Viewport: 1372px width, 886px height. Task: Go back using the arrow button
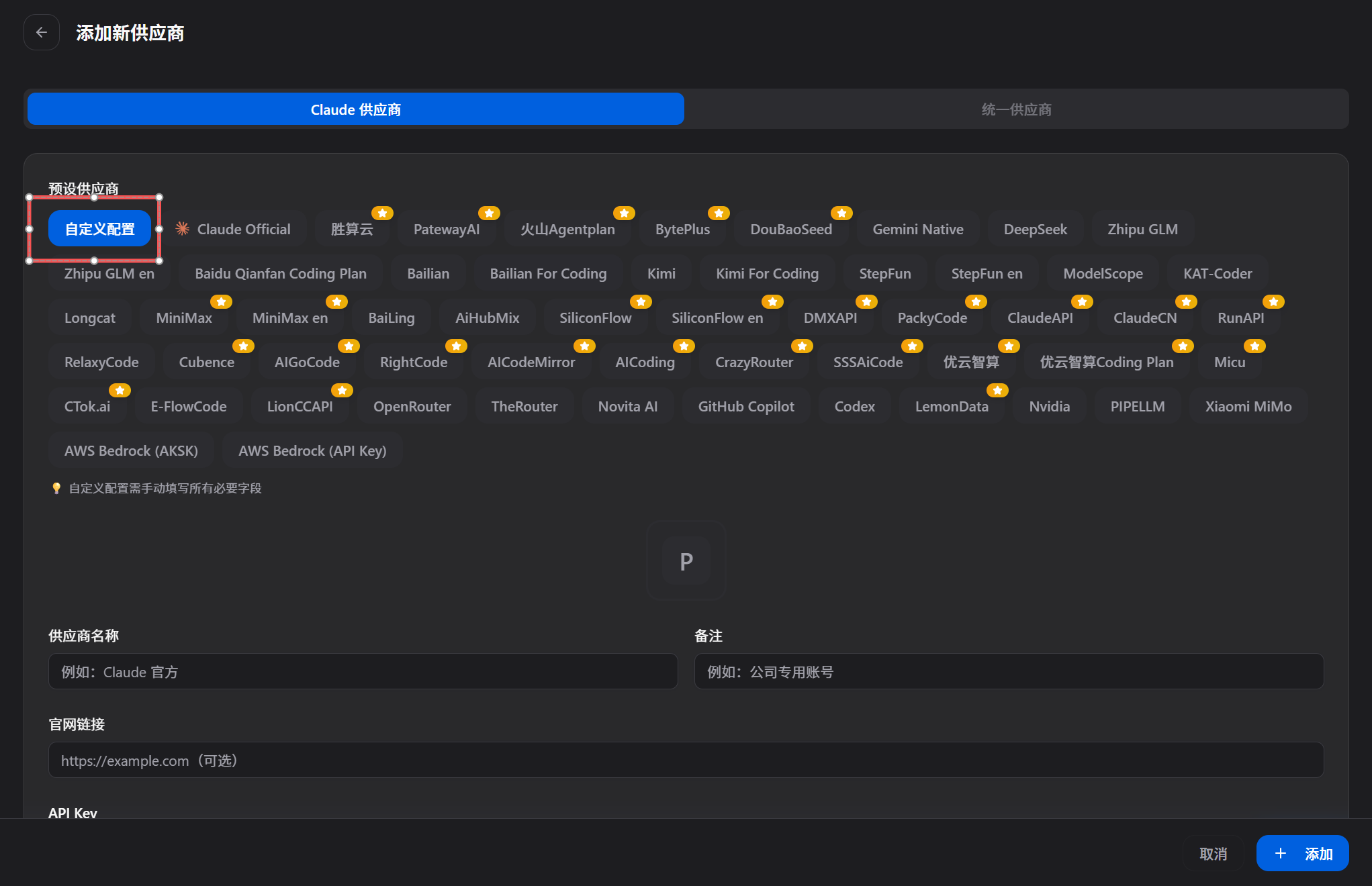(x=42, y=32)
